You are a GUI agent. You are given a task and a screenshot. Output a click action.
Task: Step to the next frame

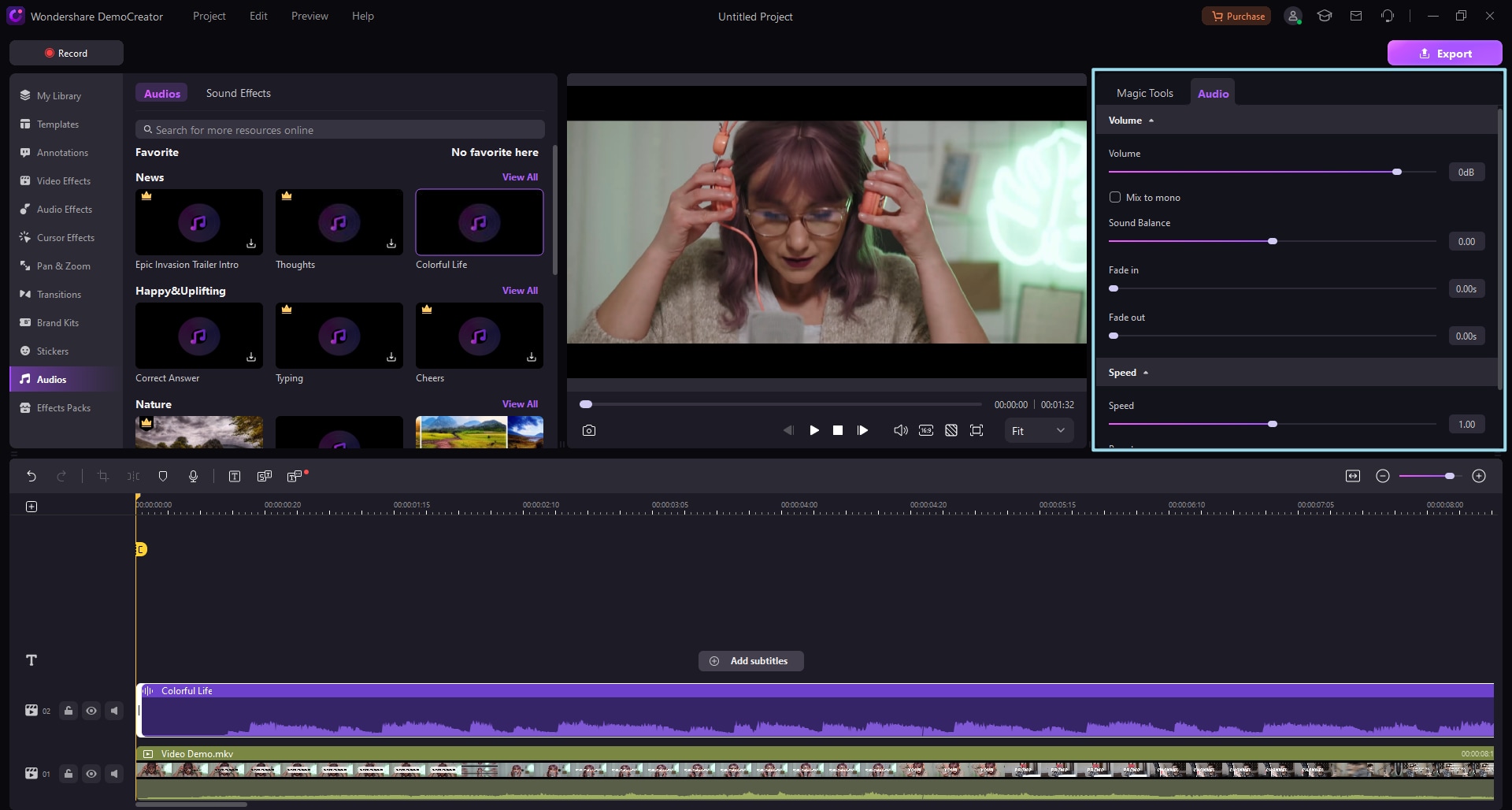(x=863, y=430)
